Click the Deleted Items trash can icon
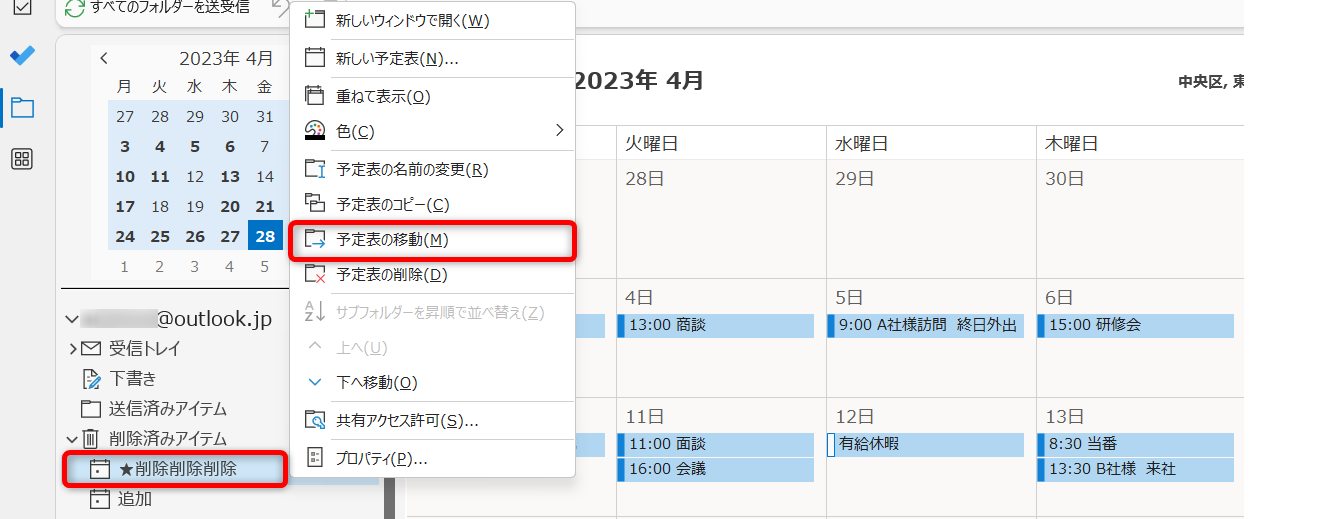1344x519 pixels. [x=91, y=438]
